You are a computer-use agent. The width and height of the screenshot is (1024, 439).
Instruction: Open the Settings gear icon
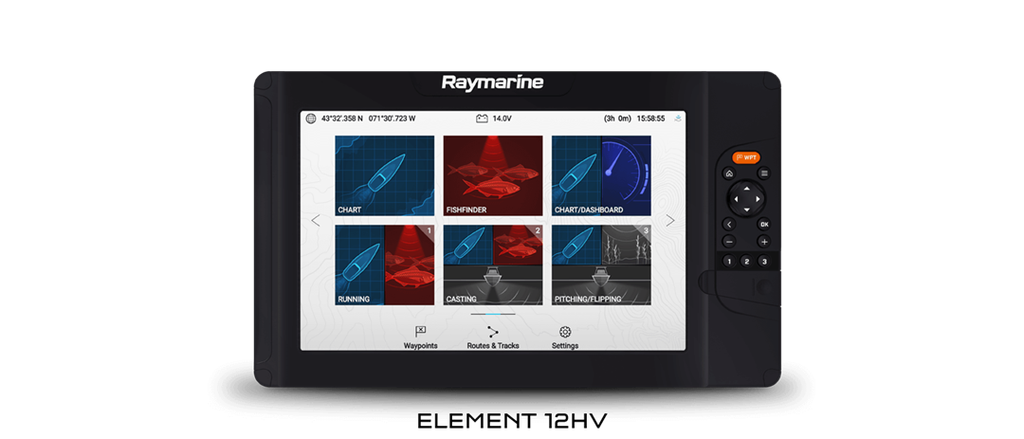pyautogui.click(x=565, y=332)
